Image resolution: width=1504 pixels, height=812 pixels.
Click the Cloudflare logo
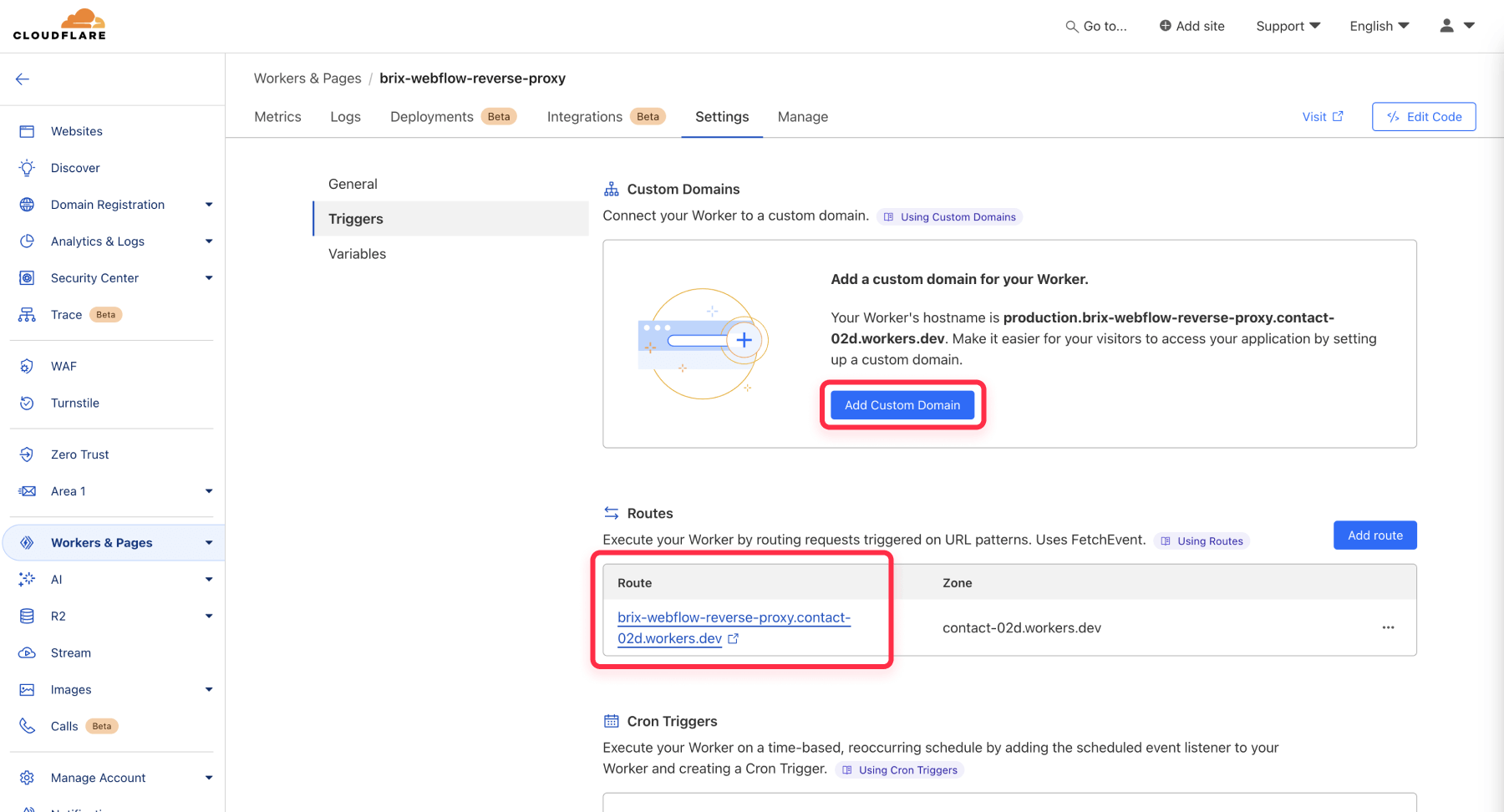59,24
